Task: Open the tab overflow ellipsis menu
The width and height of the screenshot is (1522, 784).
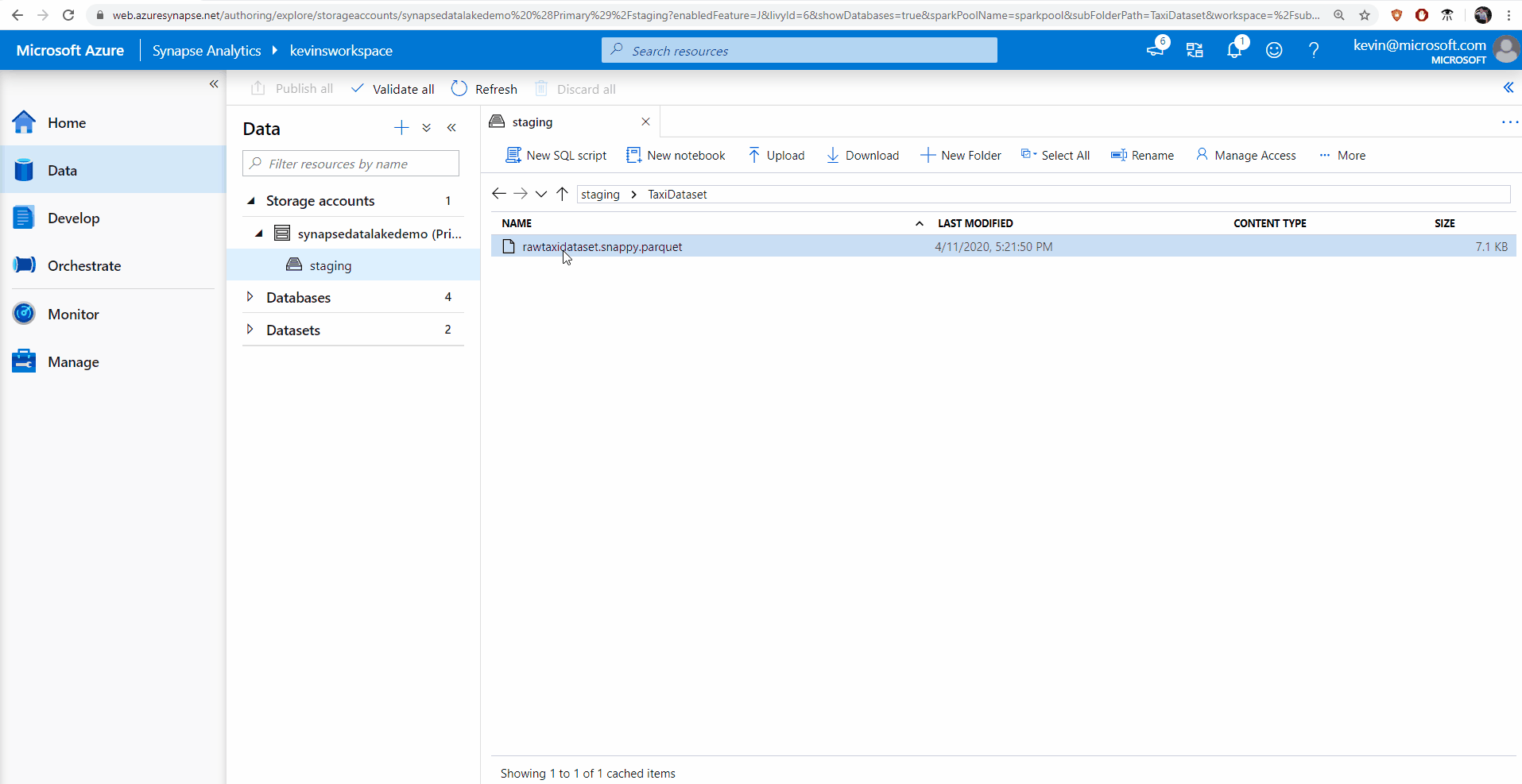Action: [1510, 122]
